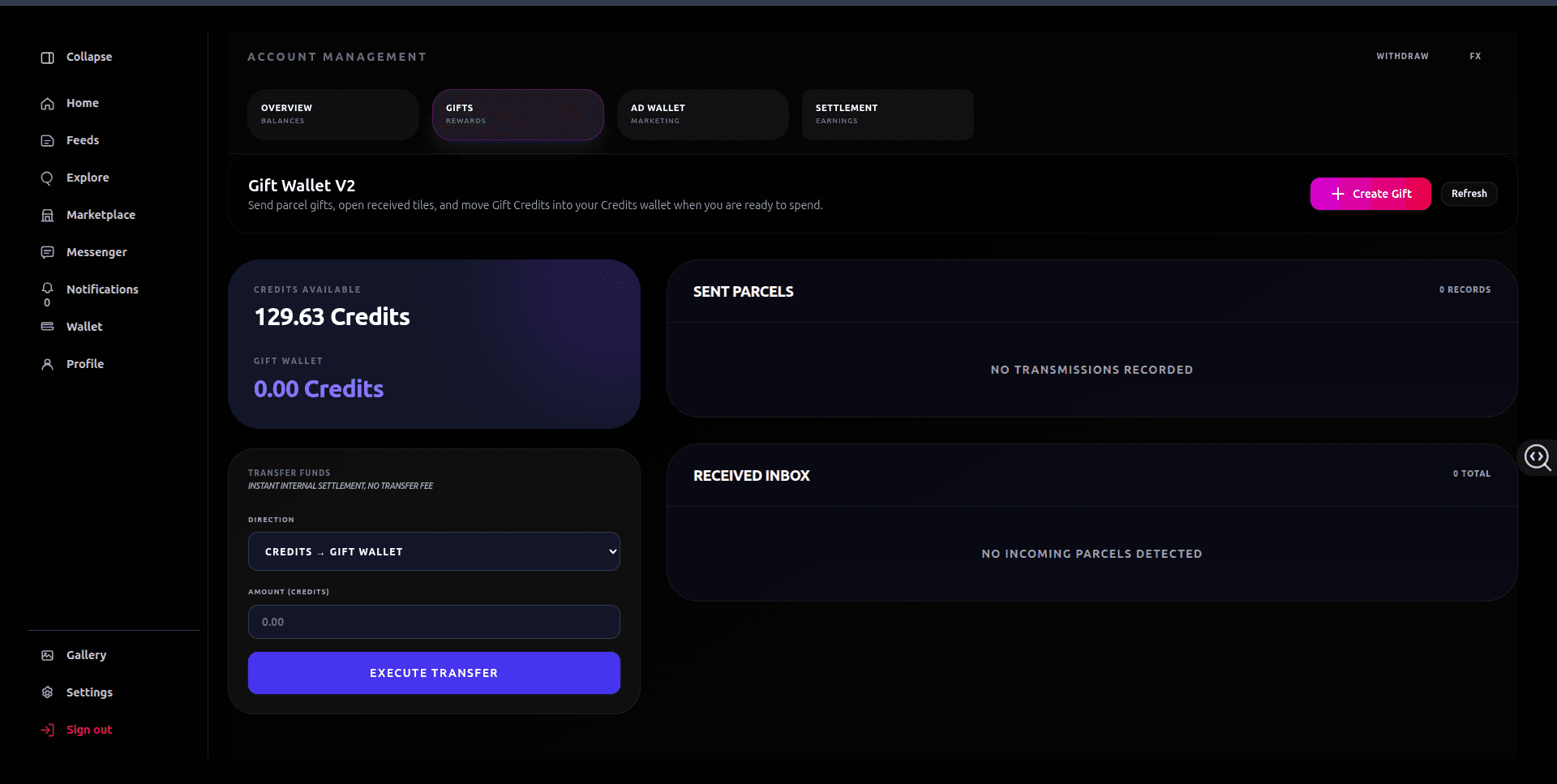Screen dimensions: 1557x784
Task: Open Feeds from sidebar icon
Action: (47, 141)
